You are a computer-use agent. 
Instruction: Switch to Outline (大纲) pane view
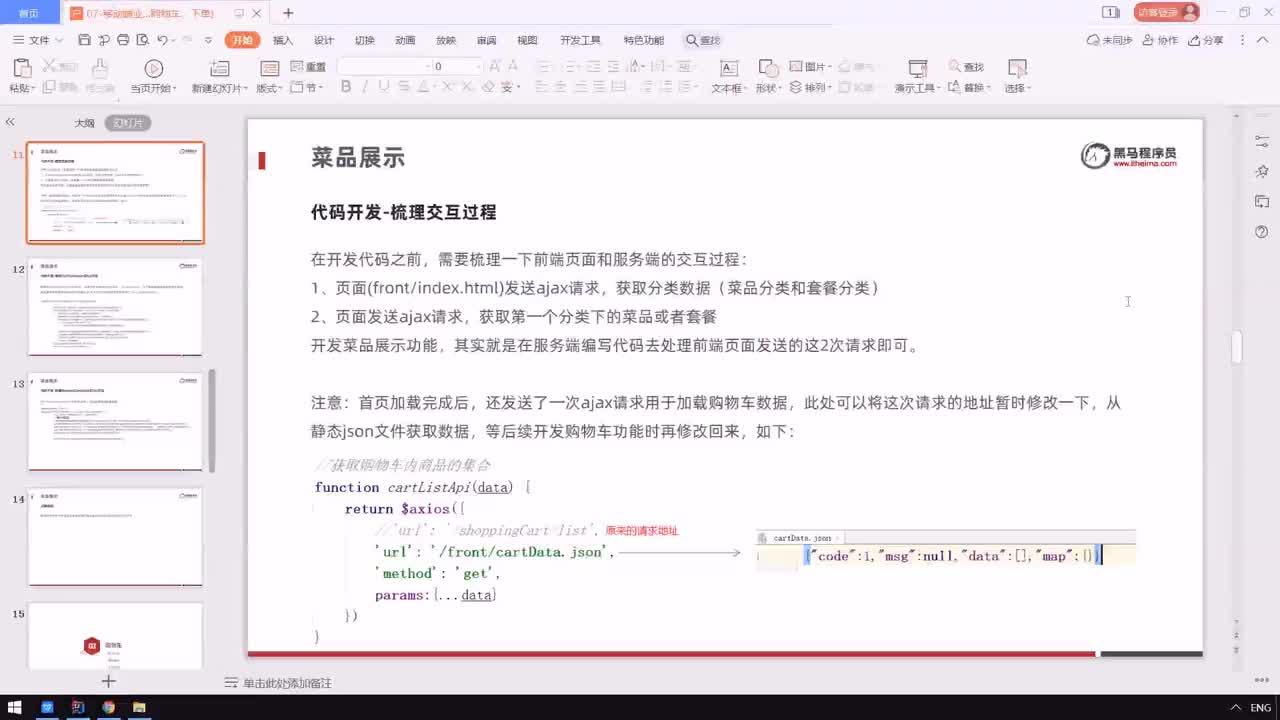[85, 123]
